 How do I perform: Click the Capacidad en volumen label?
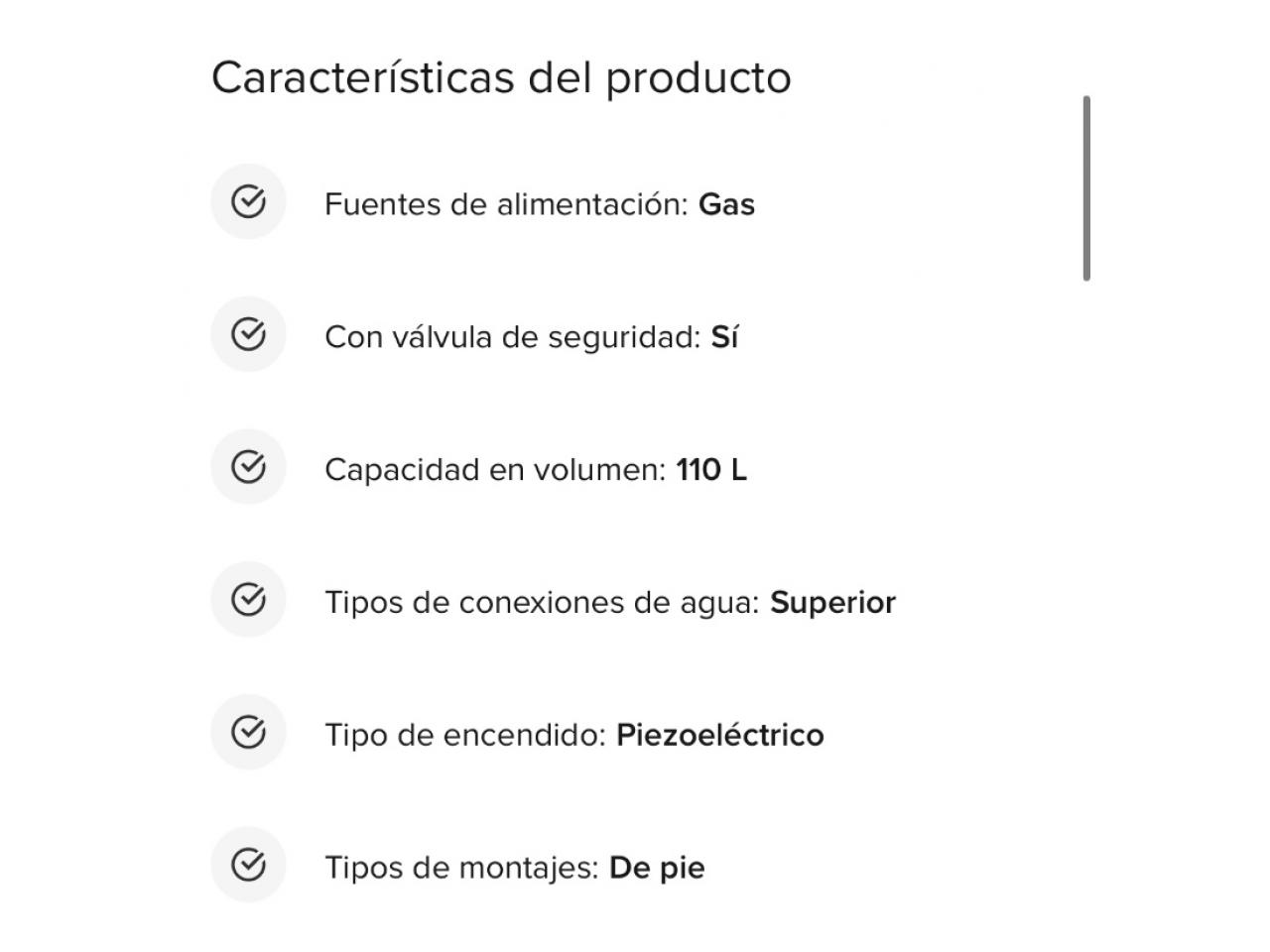(x=495, y=470)
